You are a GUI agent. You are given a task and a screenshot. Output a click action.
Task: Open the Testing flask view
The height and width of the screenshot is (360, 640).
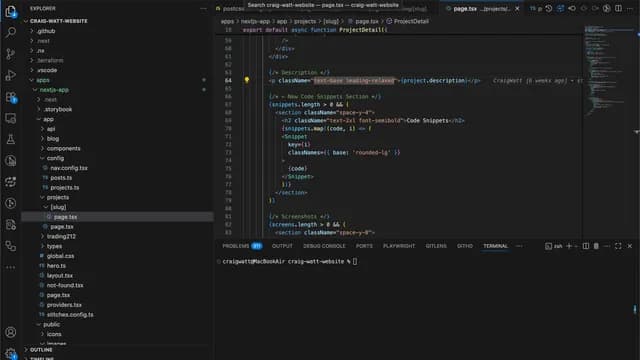point(11,139)
